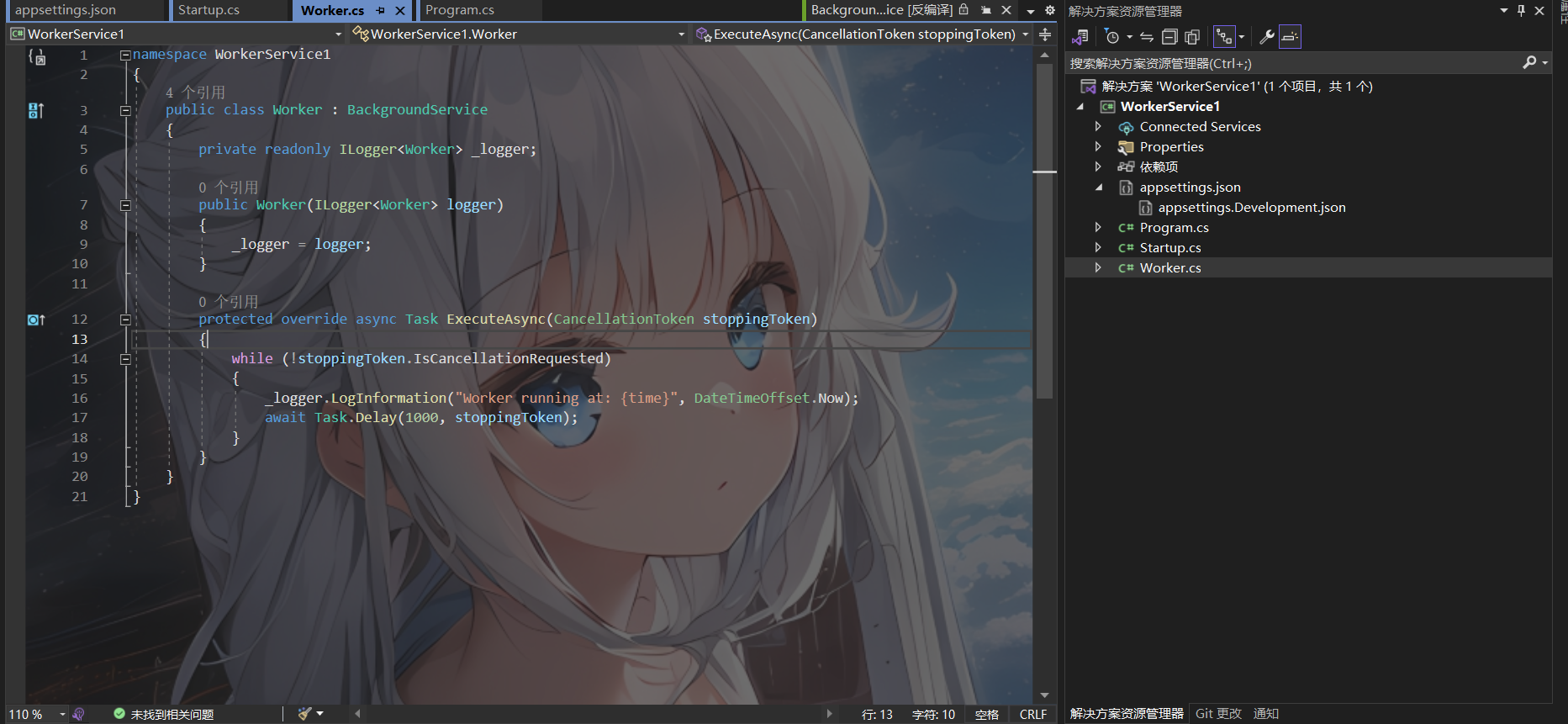
Task: Click the show all files icon
Action: point(1192,36)
